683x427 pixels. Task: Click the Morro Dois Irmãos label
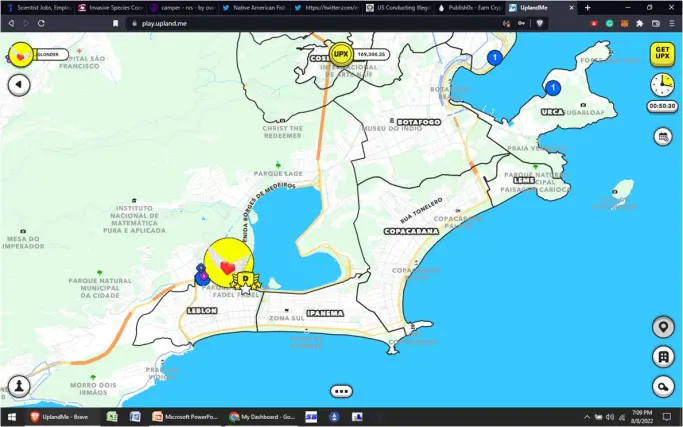click(x=93, y=389)
